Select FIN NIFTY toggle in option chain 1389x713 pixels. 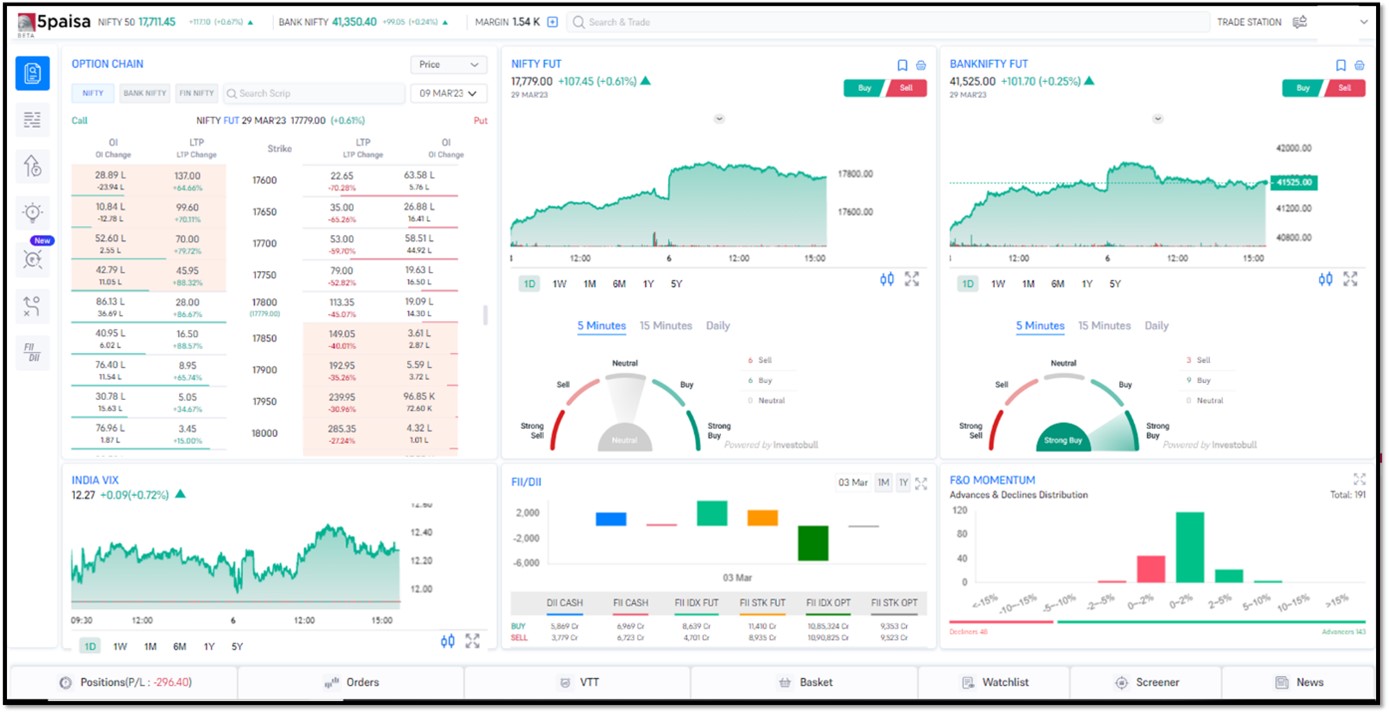pos(197,93)
